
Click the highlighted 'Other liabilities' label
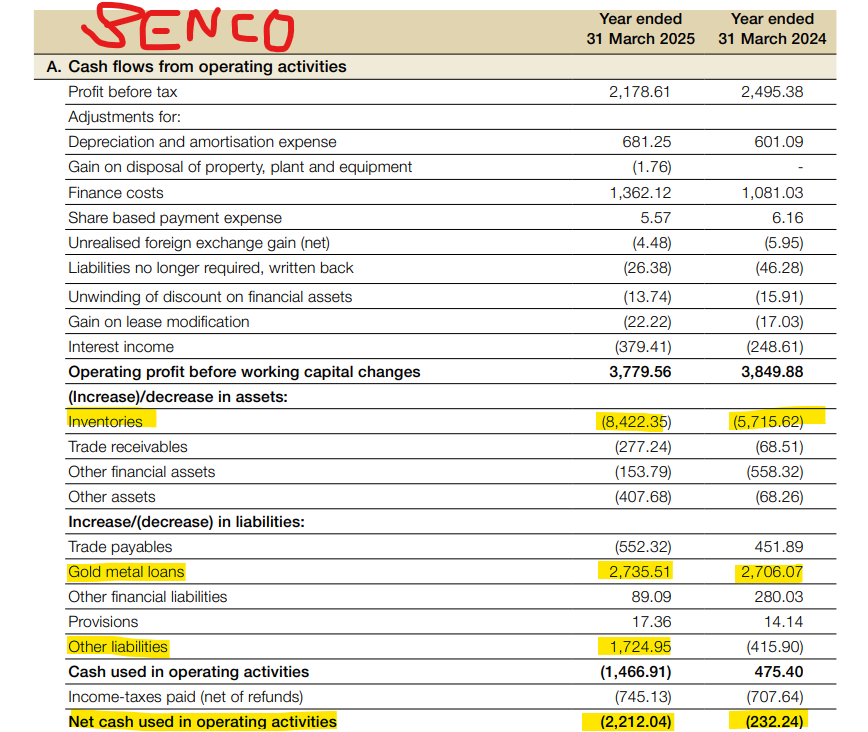click(118, 647)
